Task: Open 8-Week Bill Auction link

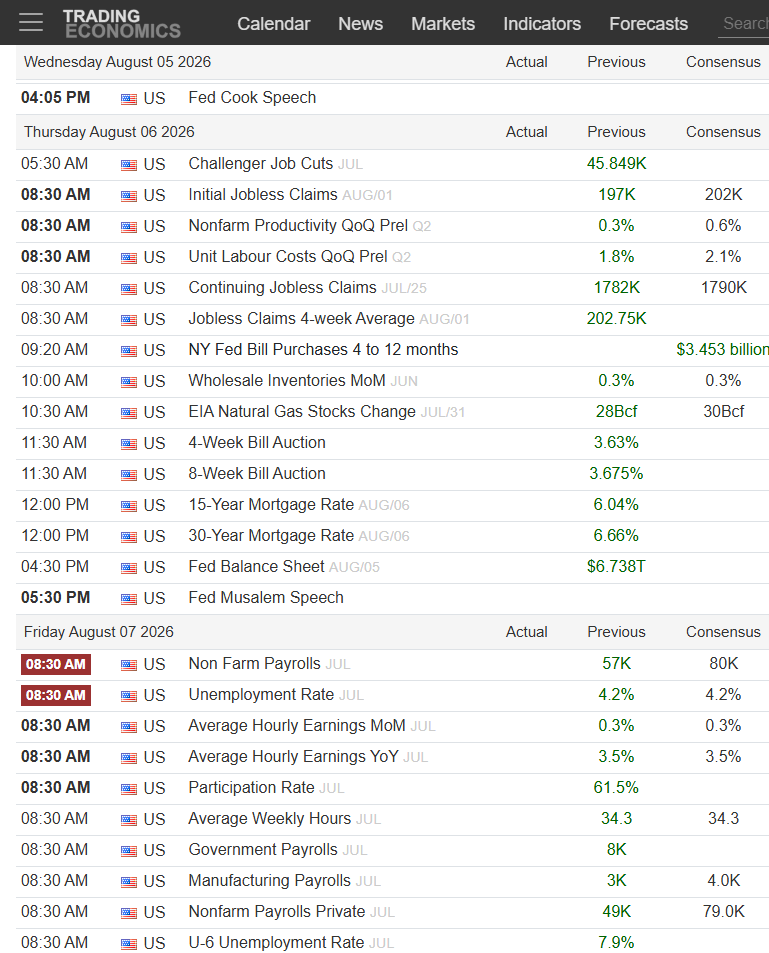Action: [x=257, y=473]
